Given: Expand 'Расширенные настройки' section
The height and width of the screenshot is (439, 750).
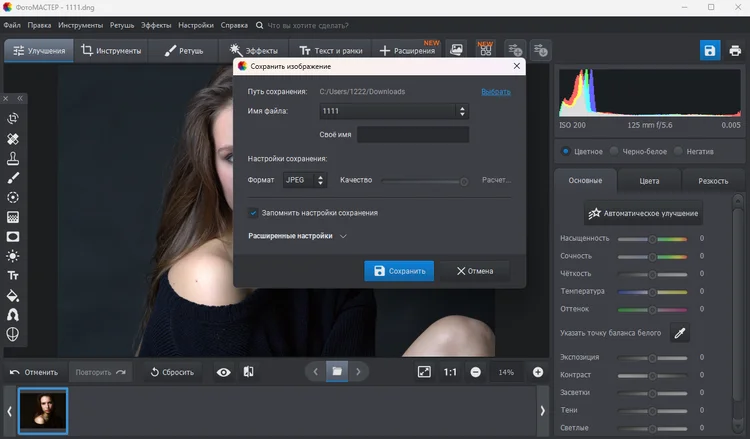Looking at the screenshot, I should pyautogui.click(x=297, y=236).
